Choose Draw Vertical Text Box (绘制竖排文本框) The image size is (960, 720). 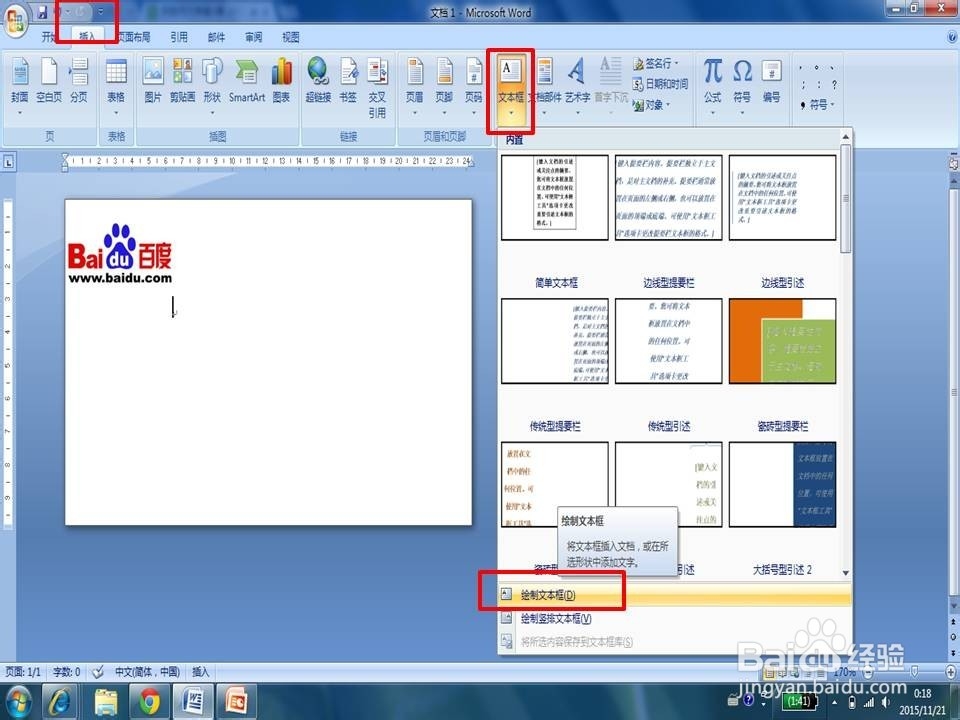pos(674,618)
